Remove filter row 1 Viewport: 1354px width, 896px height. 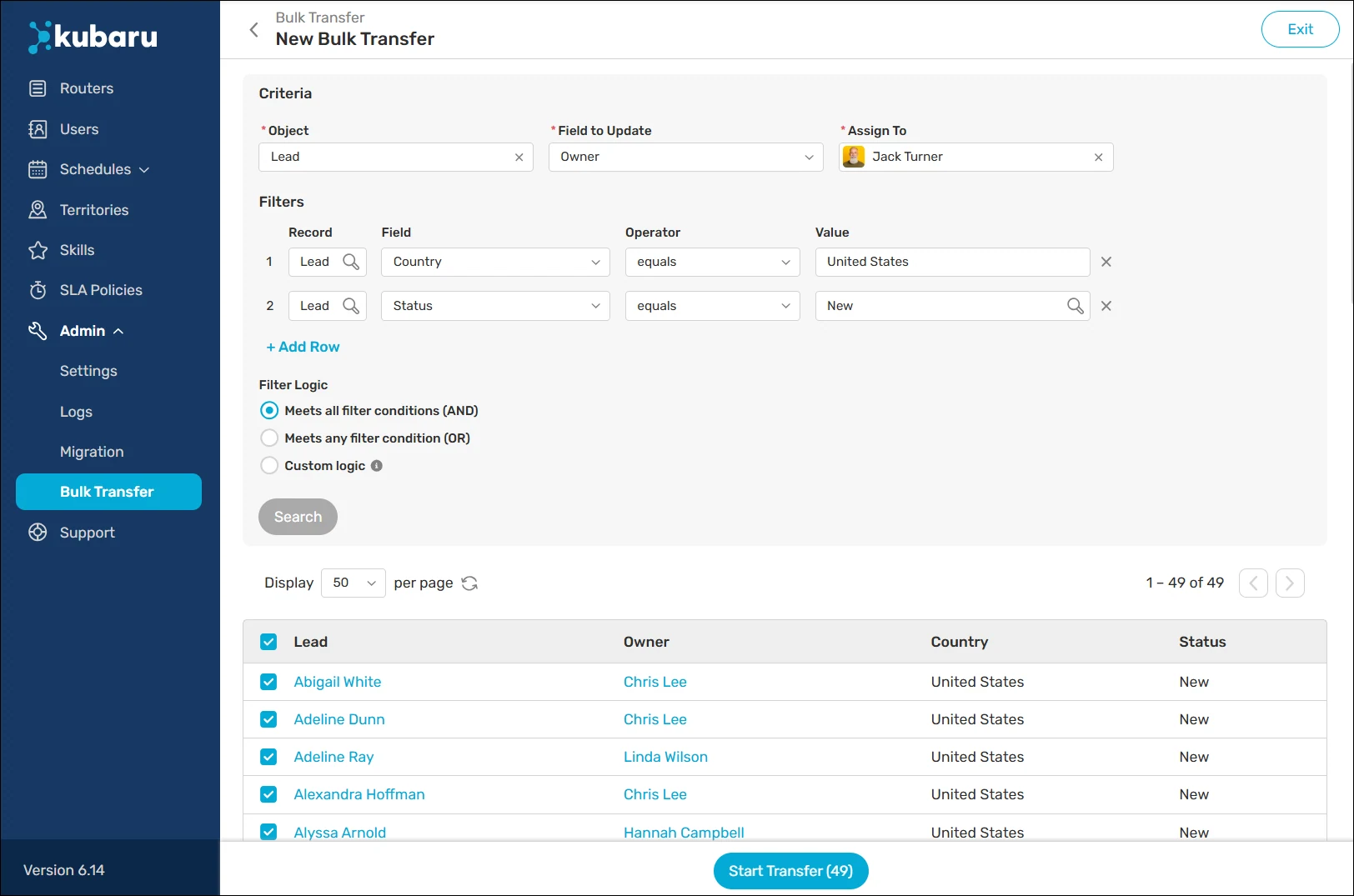1106,262
